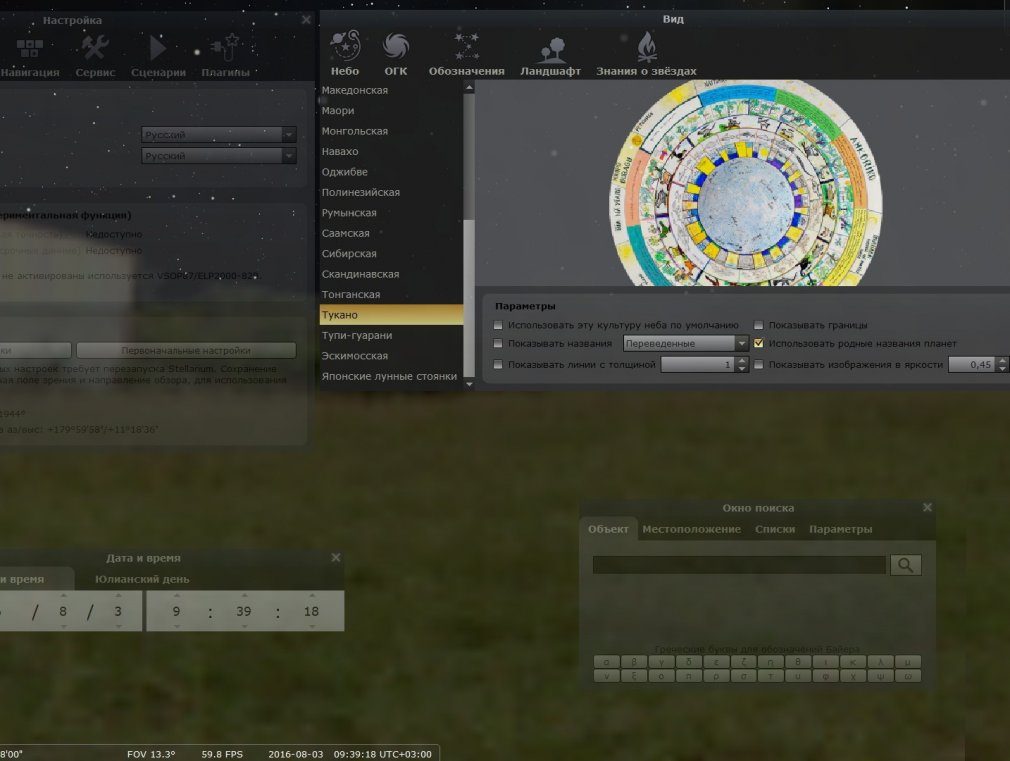This screenshot has width=1010, height=761.
Task: Close the Окно поиска window
Action: pos(927,507)
